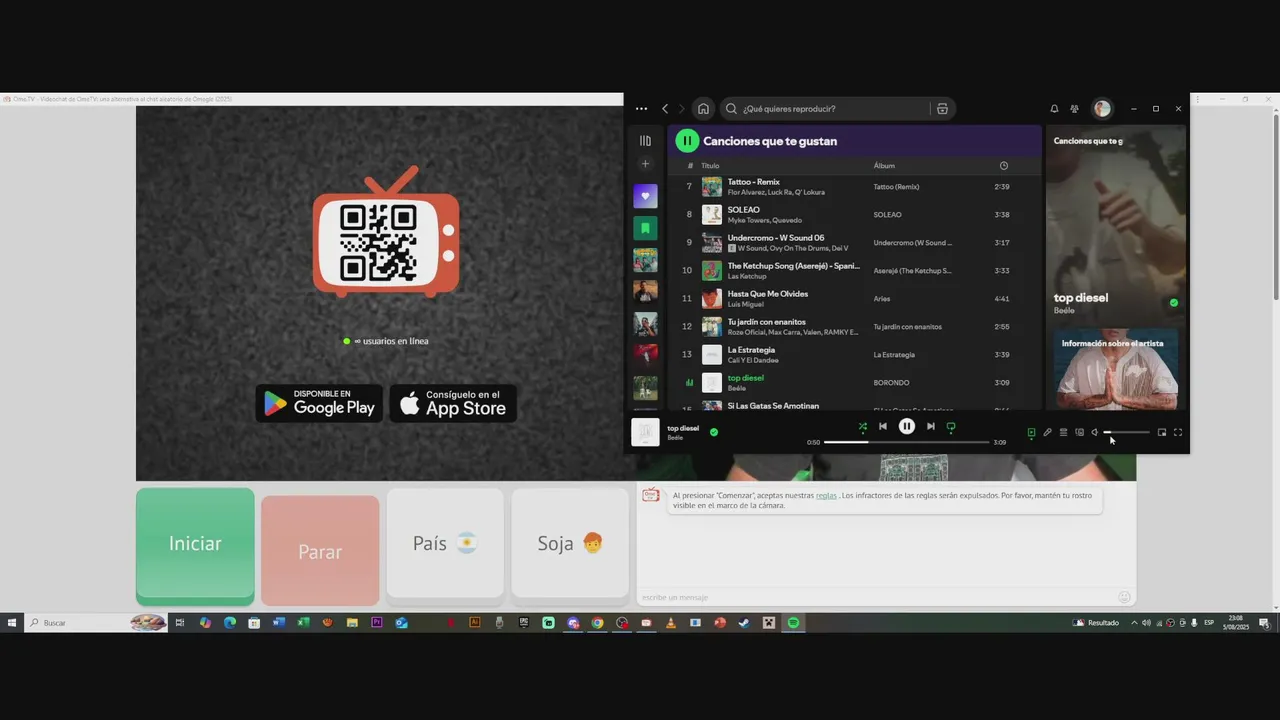Open Spotify miniplayer
This screenshot has width=1280, height=720.
(1162, 433)
